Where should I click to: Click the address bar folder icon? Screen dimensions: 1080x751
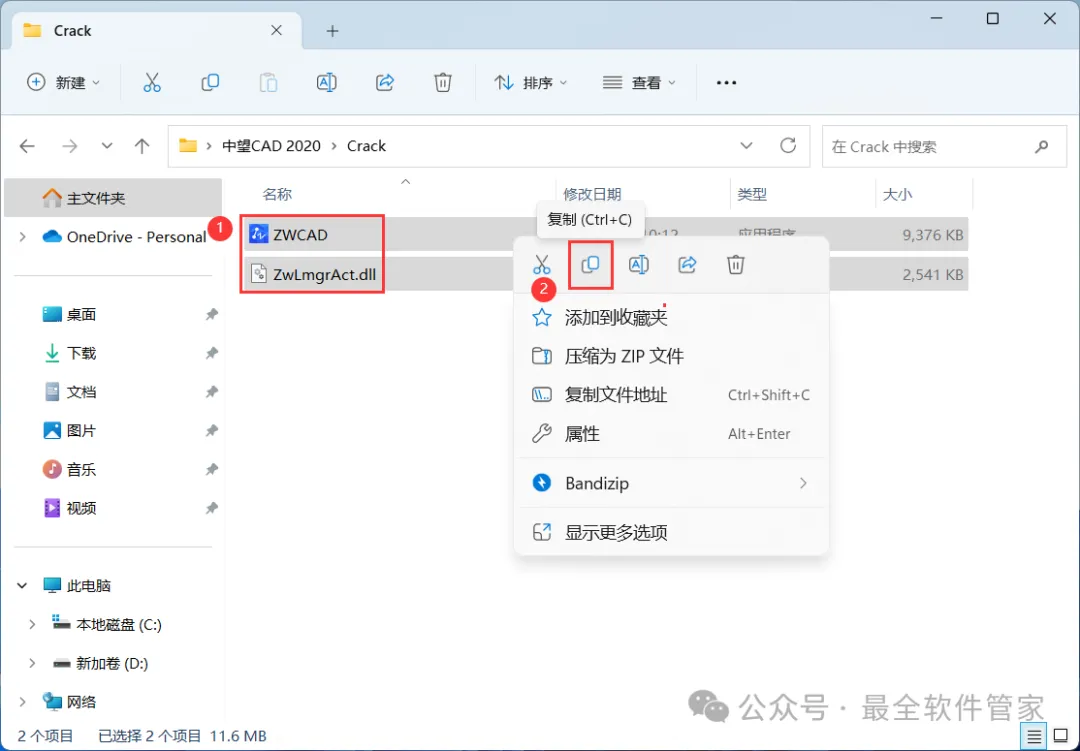(x=187, y=146)
